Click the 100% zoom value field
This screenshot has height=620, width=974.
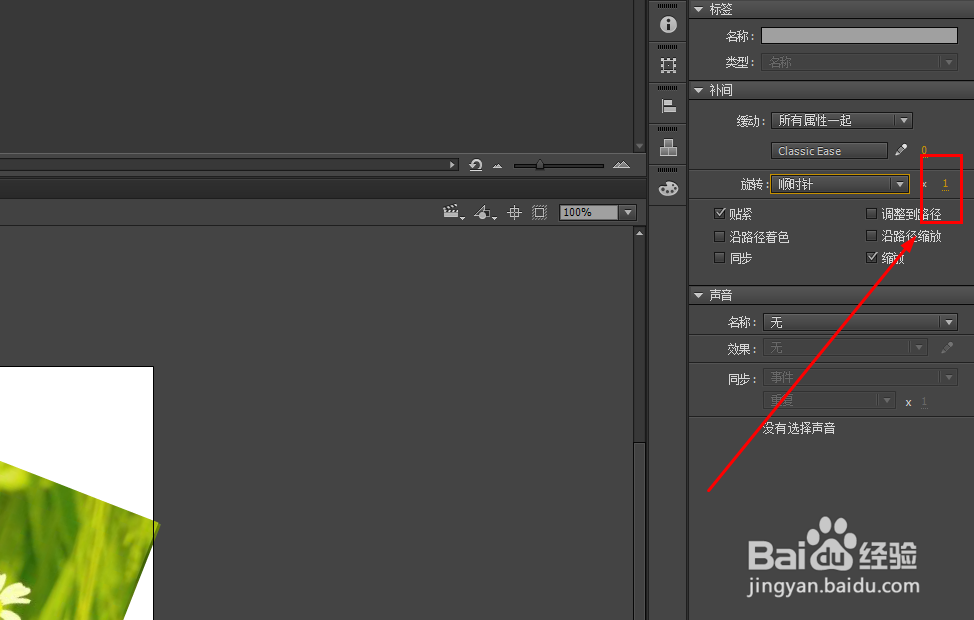(x=588, y=212)
